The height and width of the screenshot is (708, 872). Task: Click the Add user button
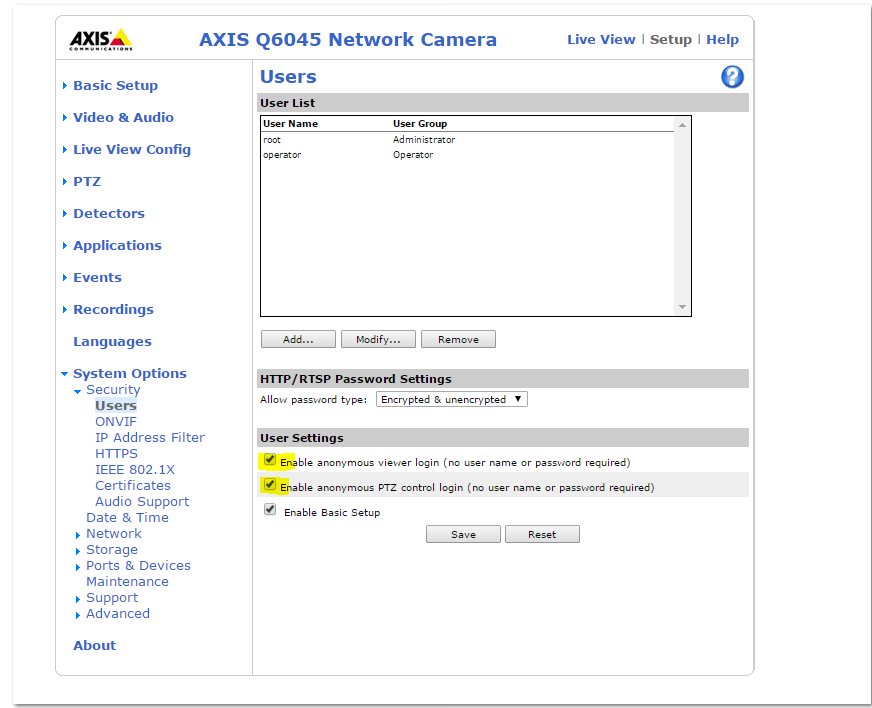coord(298,339)
